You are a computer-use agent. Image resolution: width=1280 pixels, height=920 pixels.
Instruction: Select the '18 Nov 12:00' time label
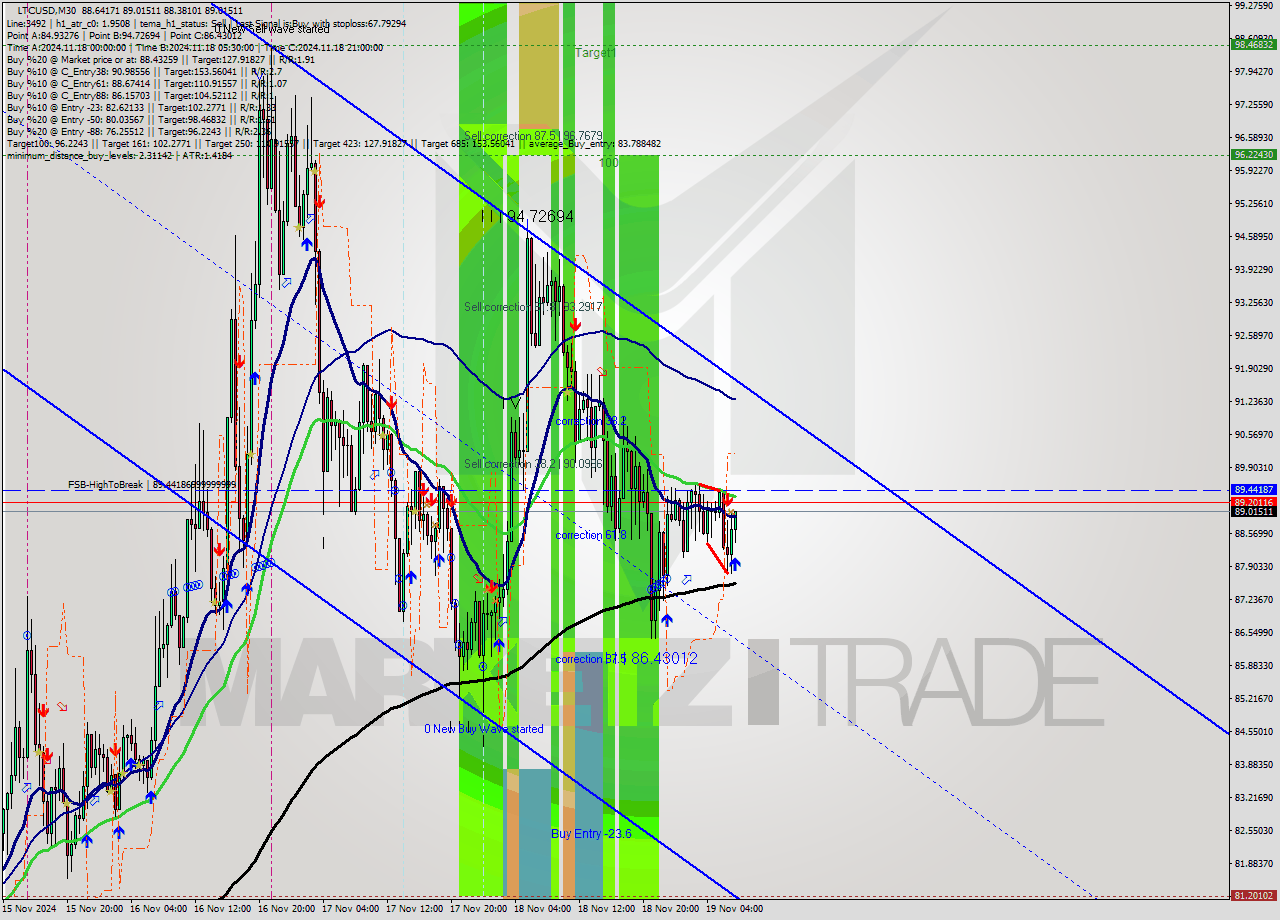tap(607, 909)
